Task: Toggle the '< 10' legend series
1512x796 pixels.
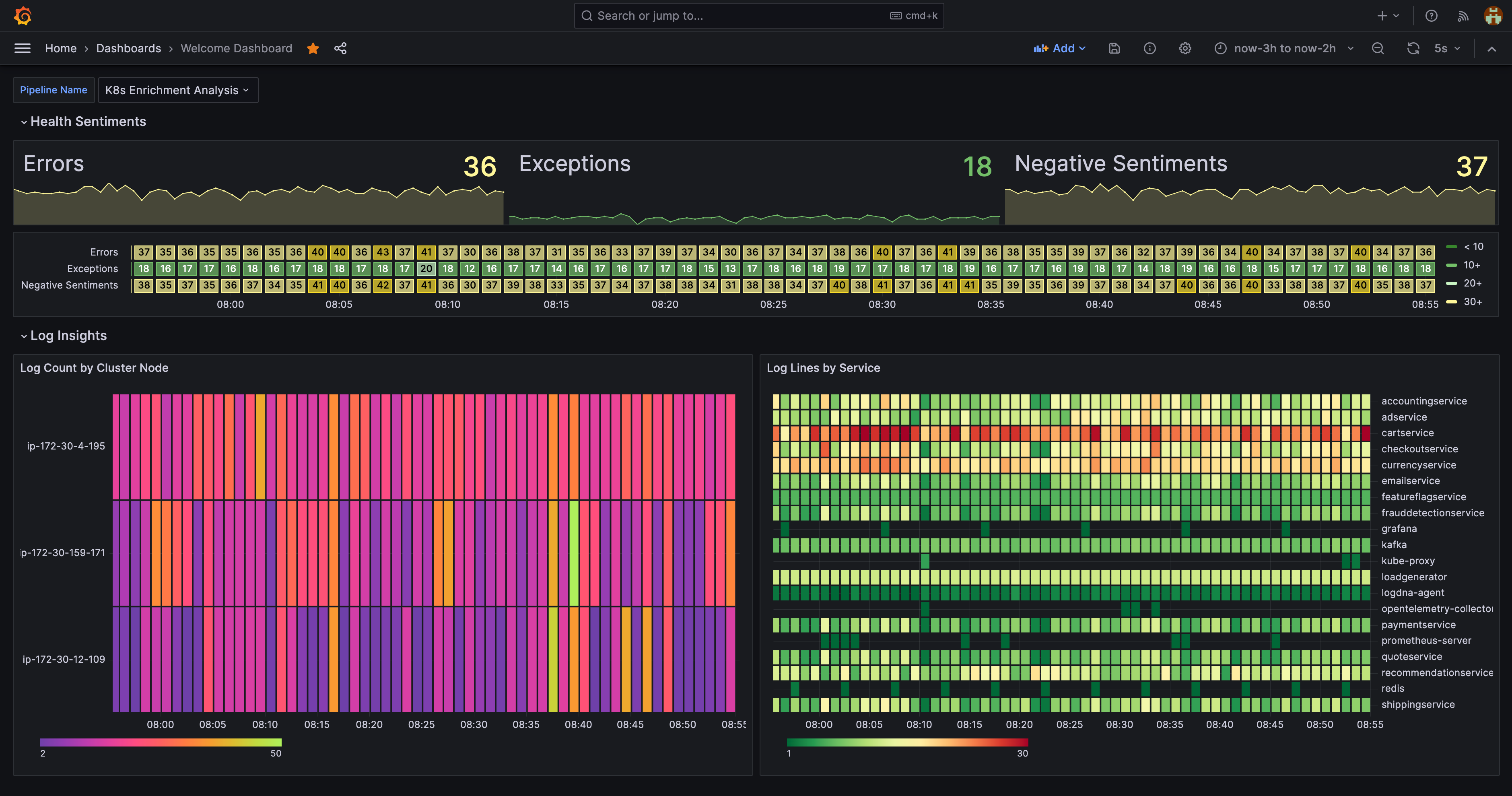Action: pos(1466,247)
